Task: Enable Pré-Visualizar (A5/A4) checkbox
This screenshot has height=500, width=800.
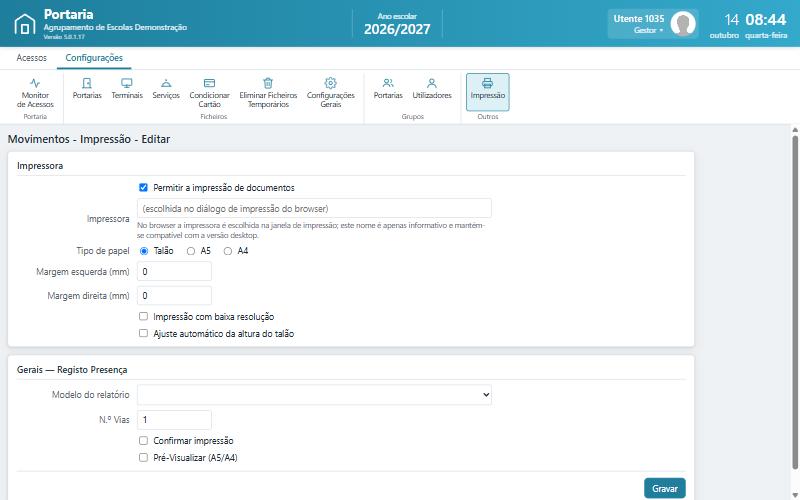Action: tap(143, 457)
